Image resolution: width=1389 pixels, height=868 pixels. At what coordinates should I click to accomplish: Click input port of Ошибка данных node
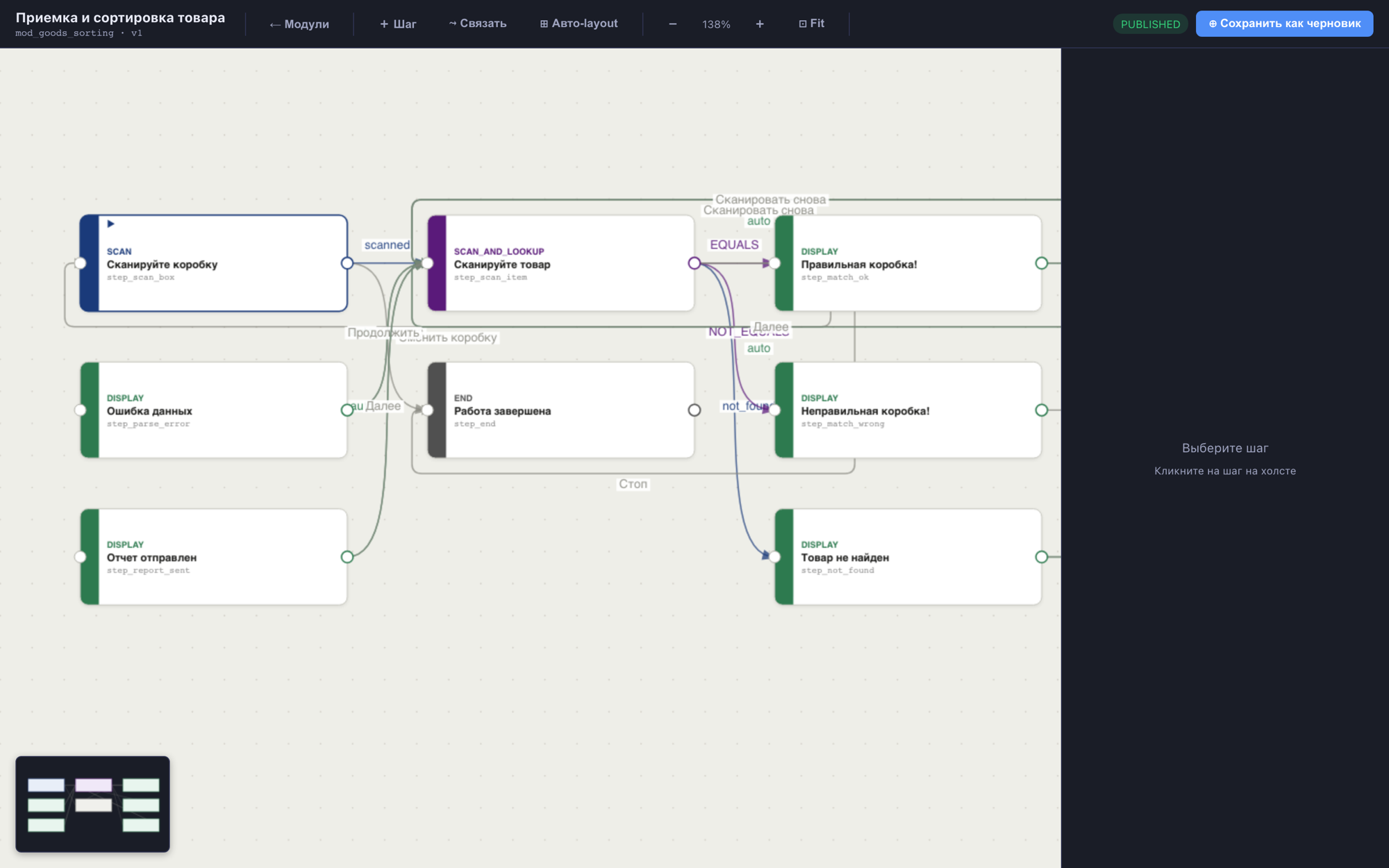(81, 410)
